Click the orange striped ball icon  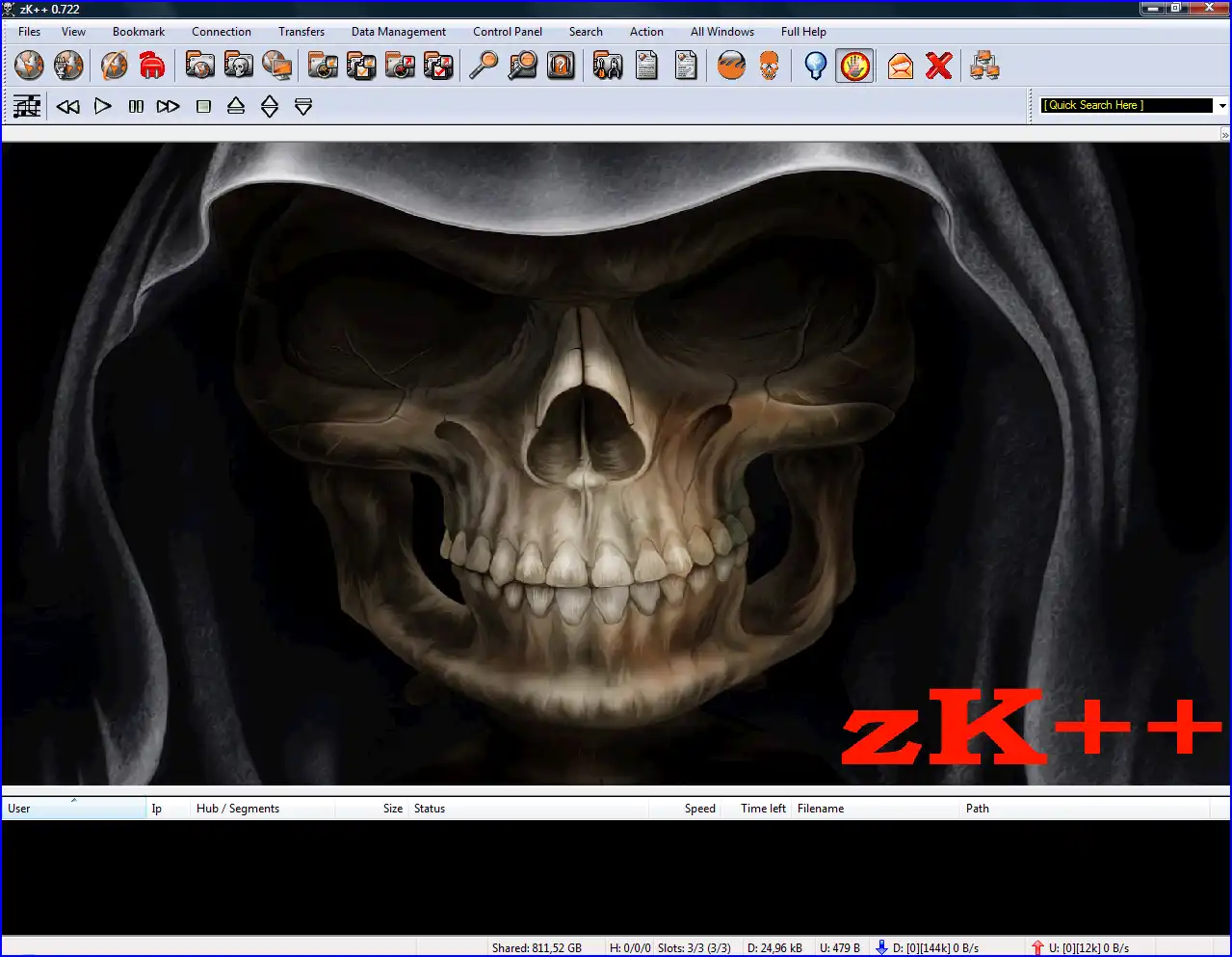pyautogui.click(x=732, y=66)
